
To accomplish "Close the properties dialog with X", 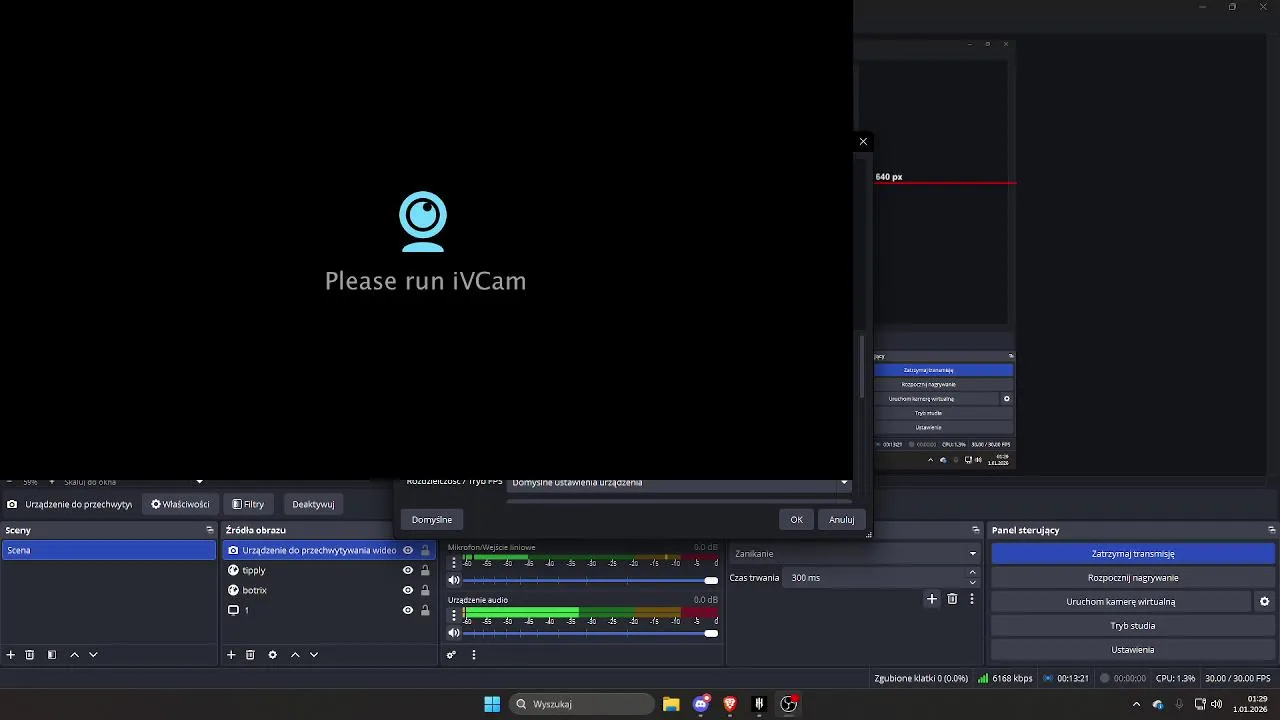I will pos(863,141).
